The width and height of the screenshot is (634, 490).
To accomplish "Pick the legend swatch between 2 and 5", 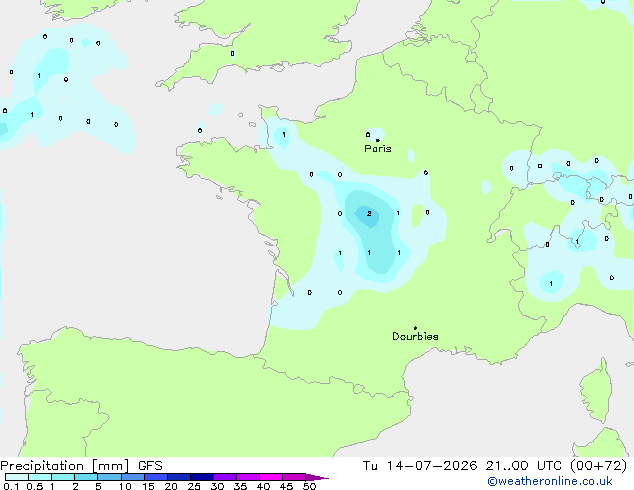I will [86, 477].
